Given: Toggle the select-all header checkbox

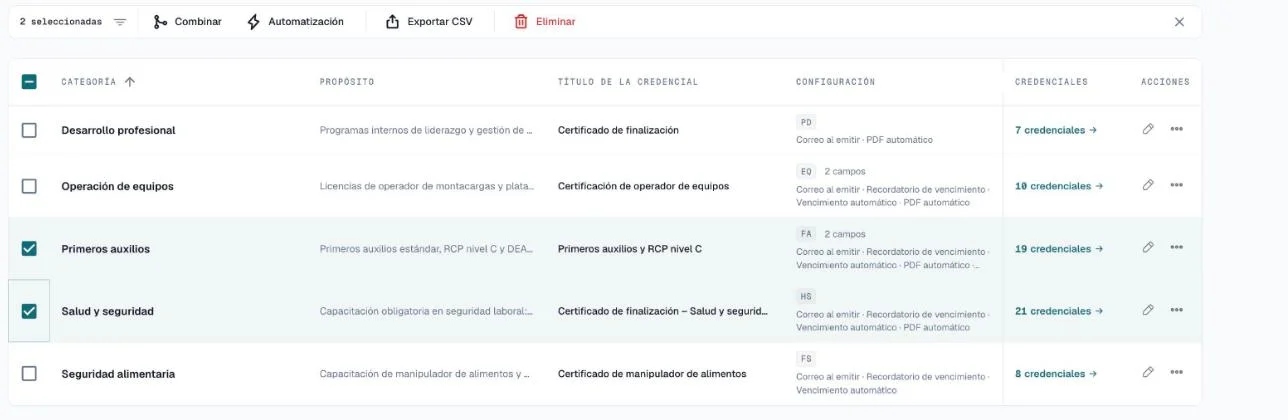Looking at the screenshot, I should (x=29, y=82).
